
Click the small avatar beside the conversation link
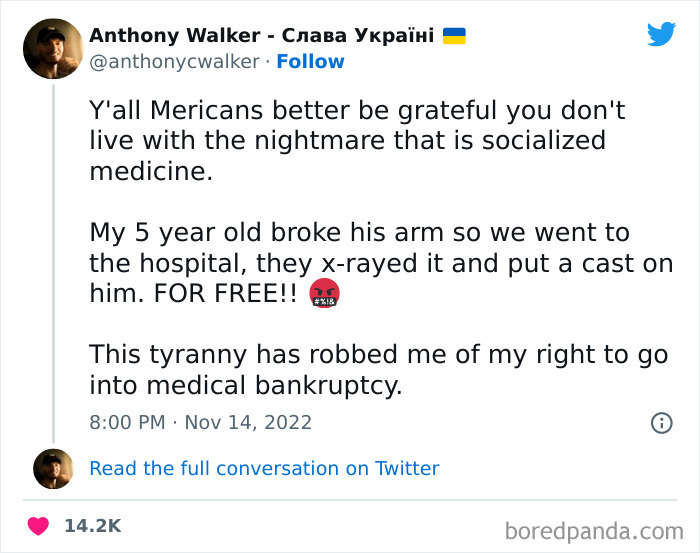(x=52, y=468)
